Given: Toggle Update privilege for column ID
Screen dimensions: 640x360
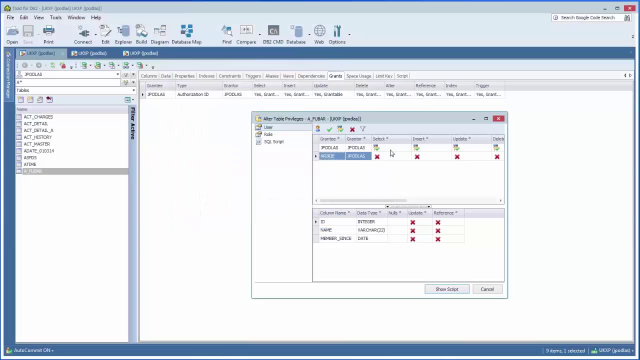Looking at the screenshot, I should (413, 222).
